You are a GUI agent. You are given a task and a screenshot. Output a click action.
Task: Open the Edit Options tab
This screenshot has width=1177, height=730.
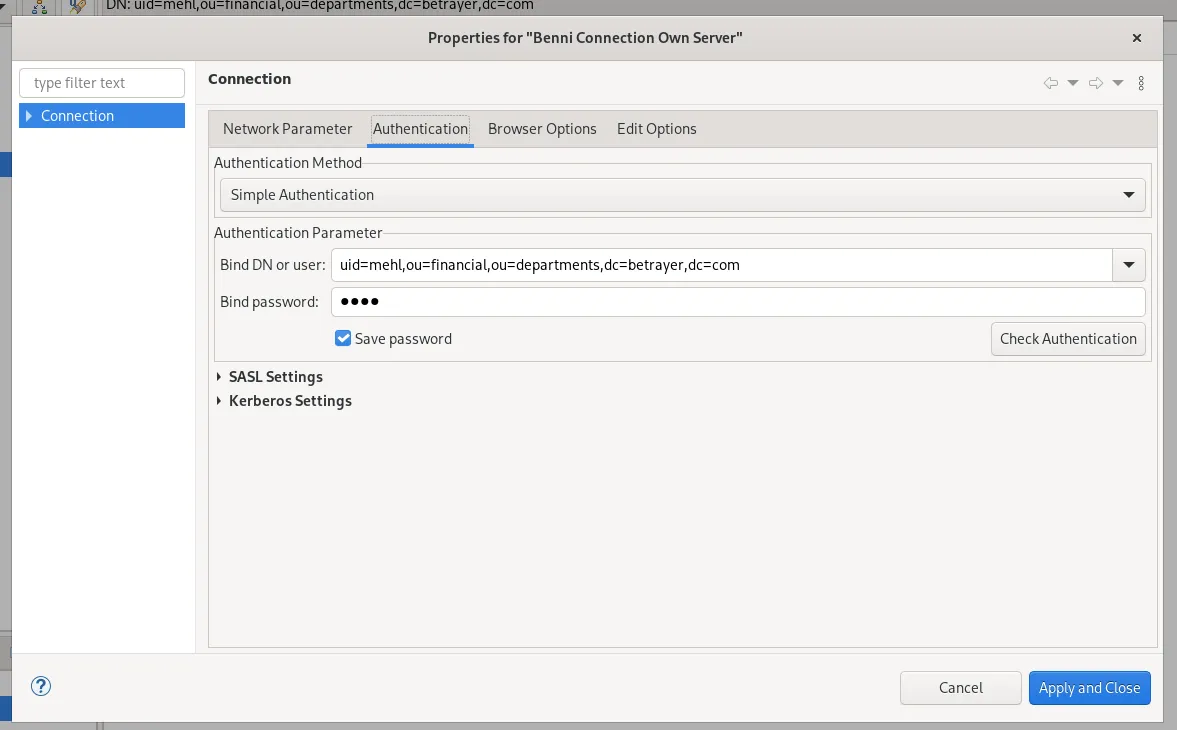[x=656, y=129]
